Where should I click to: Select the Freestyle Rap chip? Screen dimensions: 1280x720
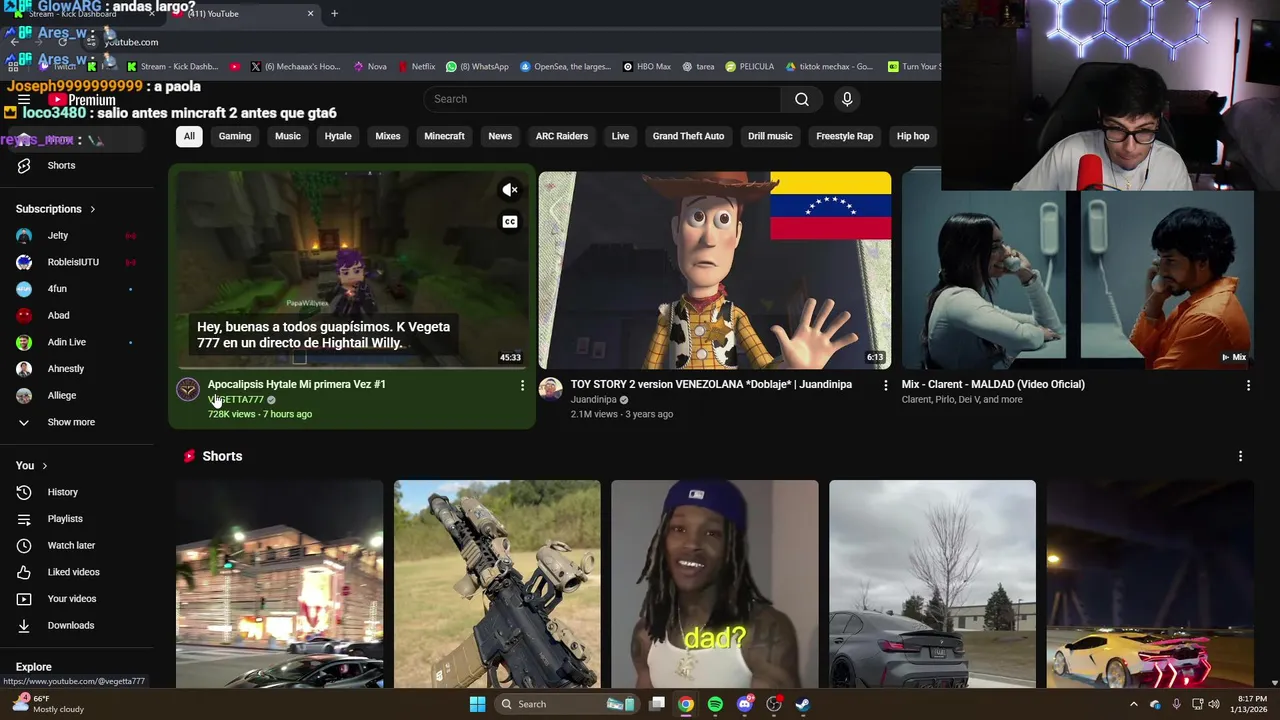pyautogui.click(x=844, y=136)
